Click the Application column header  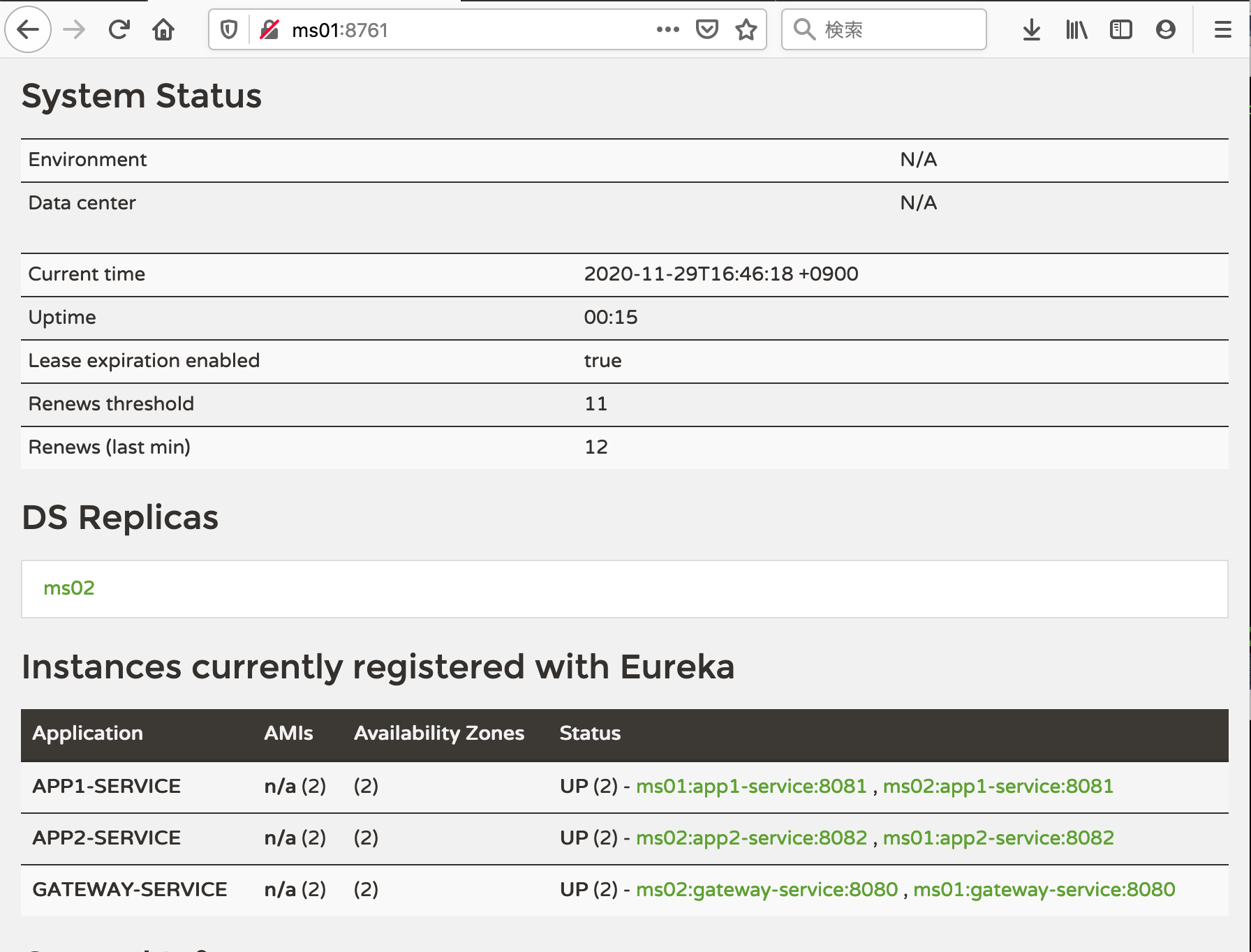click(88, 733)
